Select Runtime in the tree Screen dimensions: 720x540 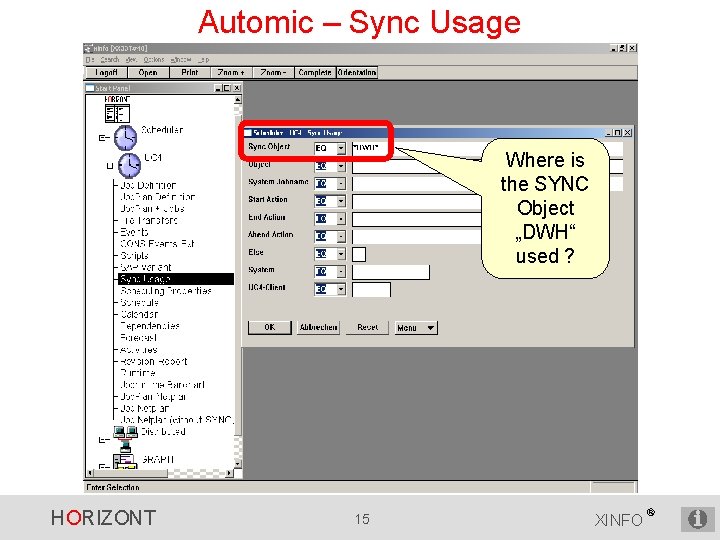[x=138, y=373]
